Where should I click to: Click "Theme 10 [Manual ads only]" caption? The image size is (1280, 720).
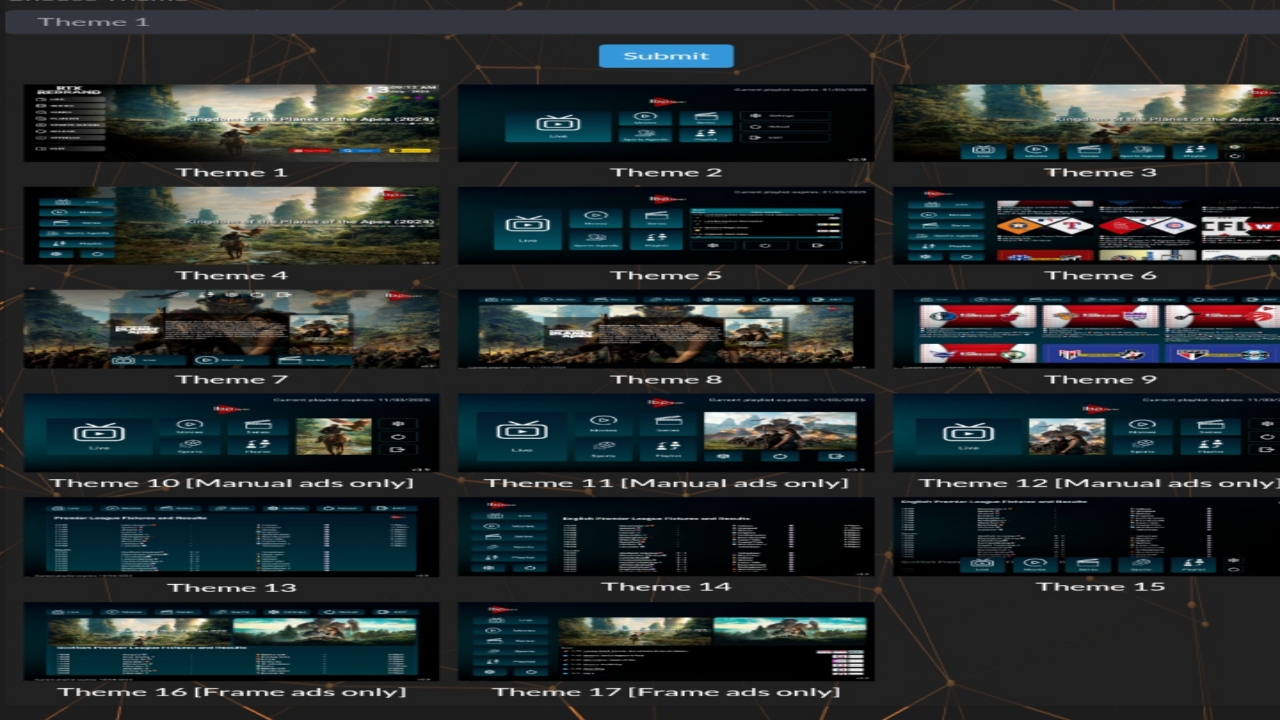tap(231, 483)
